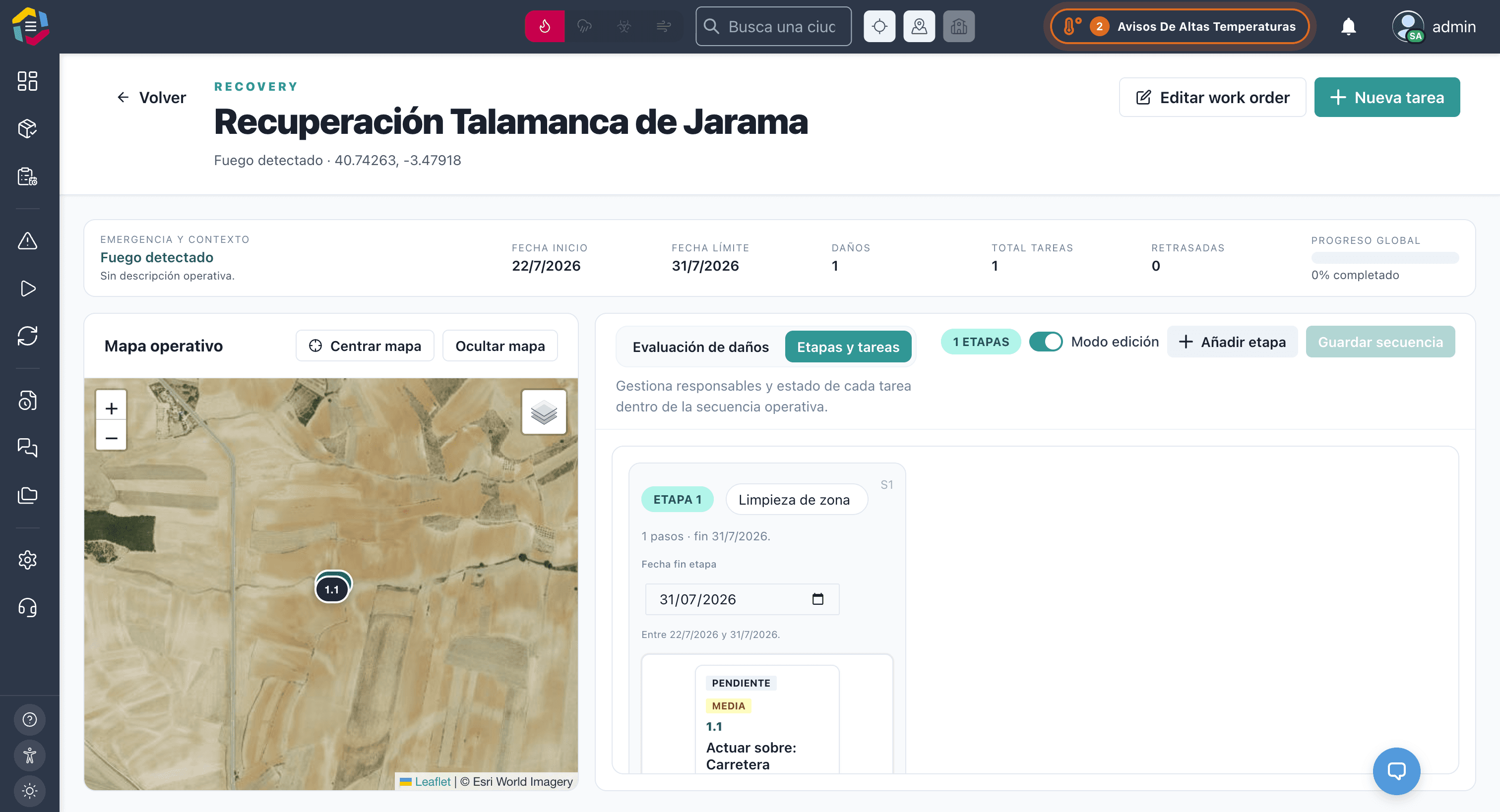The image size is (1500, 812).
Task: Click Fecha límite value 31/7/2026
Action: [705, 266]
